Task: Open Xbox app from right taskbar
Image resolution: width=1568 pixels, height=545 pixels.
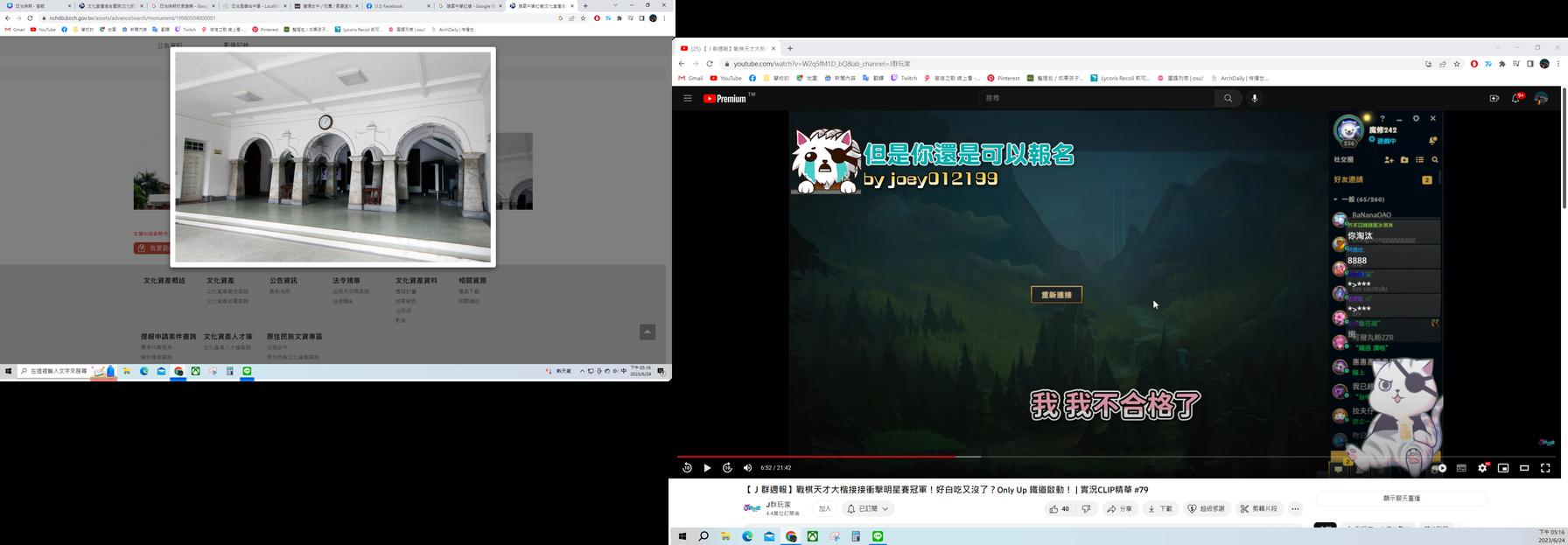Action: (813, 536)
